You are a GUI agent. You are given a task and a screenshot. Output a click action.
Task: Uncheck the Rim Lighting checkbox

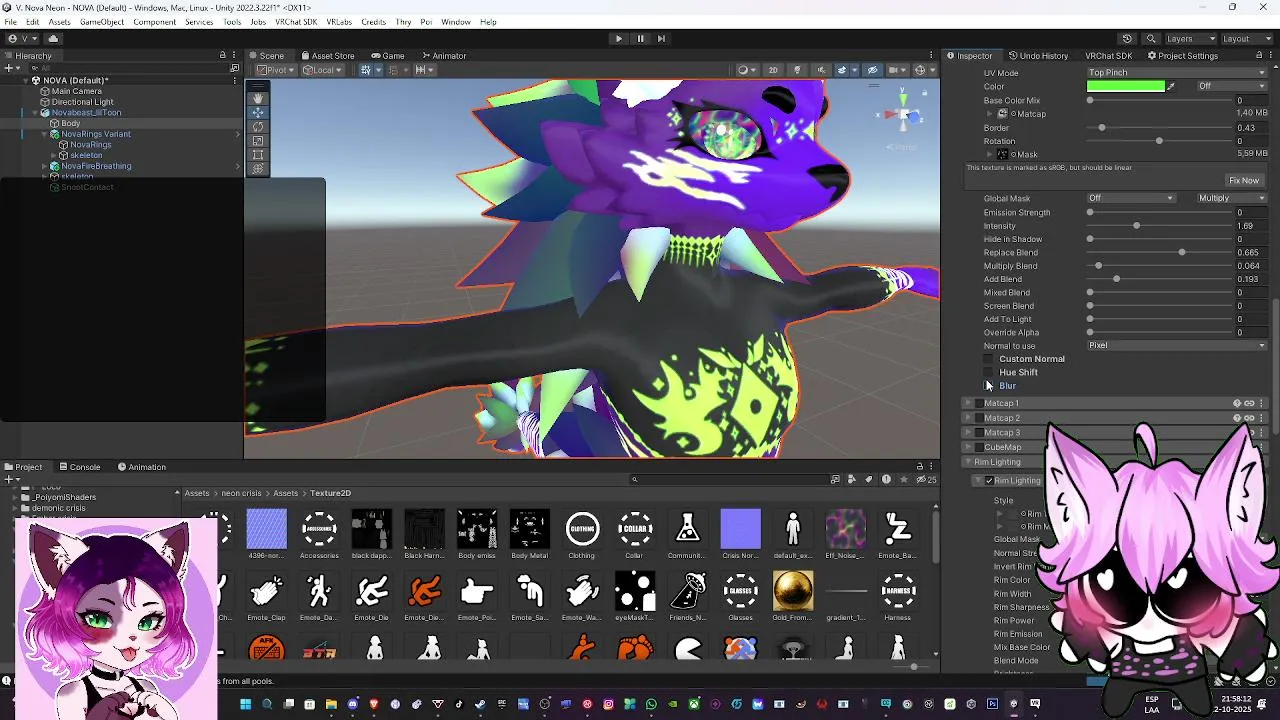[x=989, y=481]
